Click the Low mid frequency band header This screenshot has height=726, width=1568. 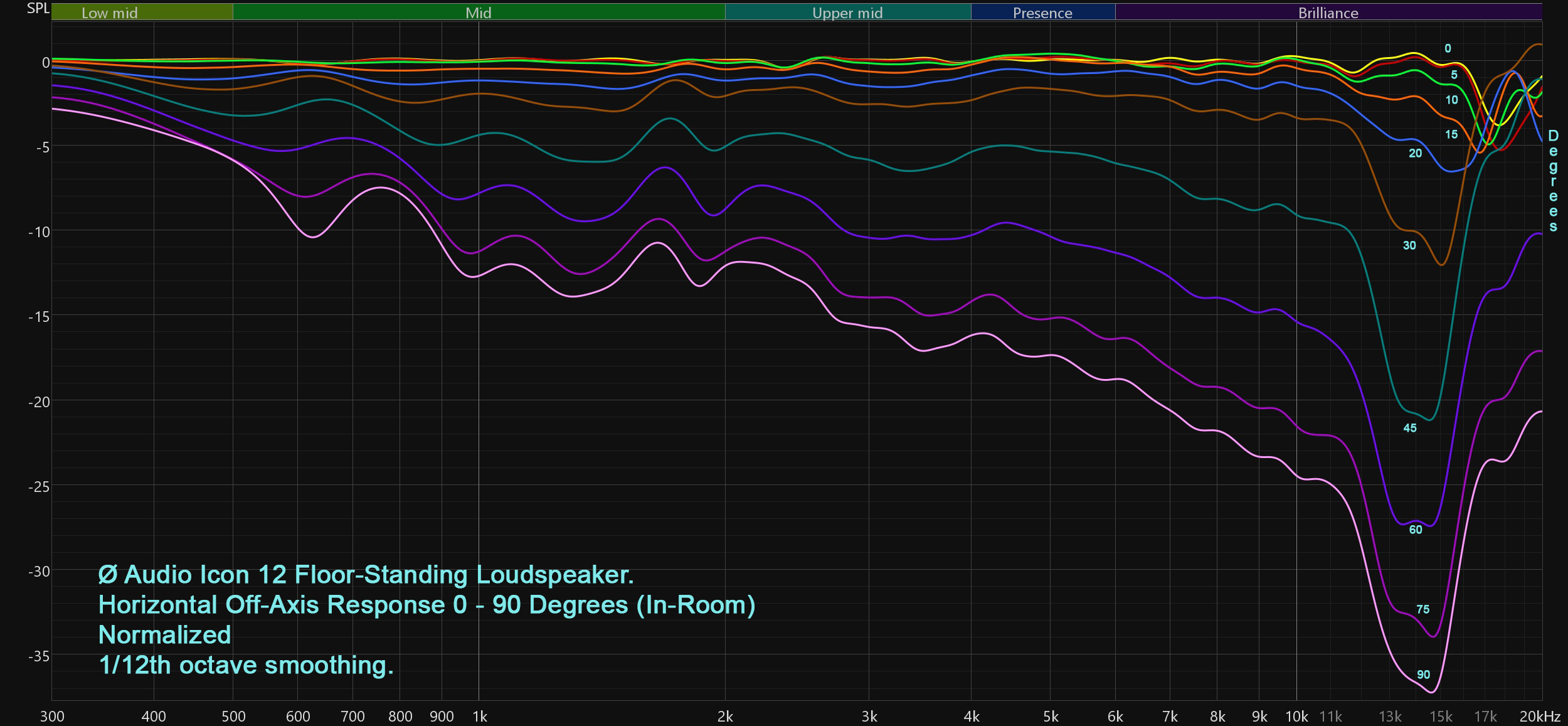pyautogui.click(x=110, y=13)
